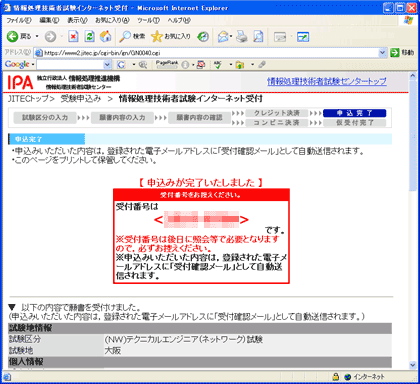The width and height of the screenshot is (420, 384).
Task: Click the Edit document icon in toolbar
Action: [258, 36]
